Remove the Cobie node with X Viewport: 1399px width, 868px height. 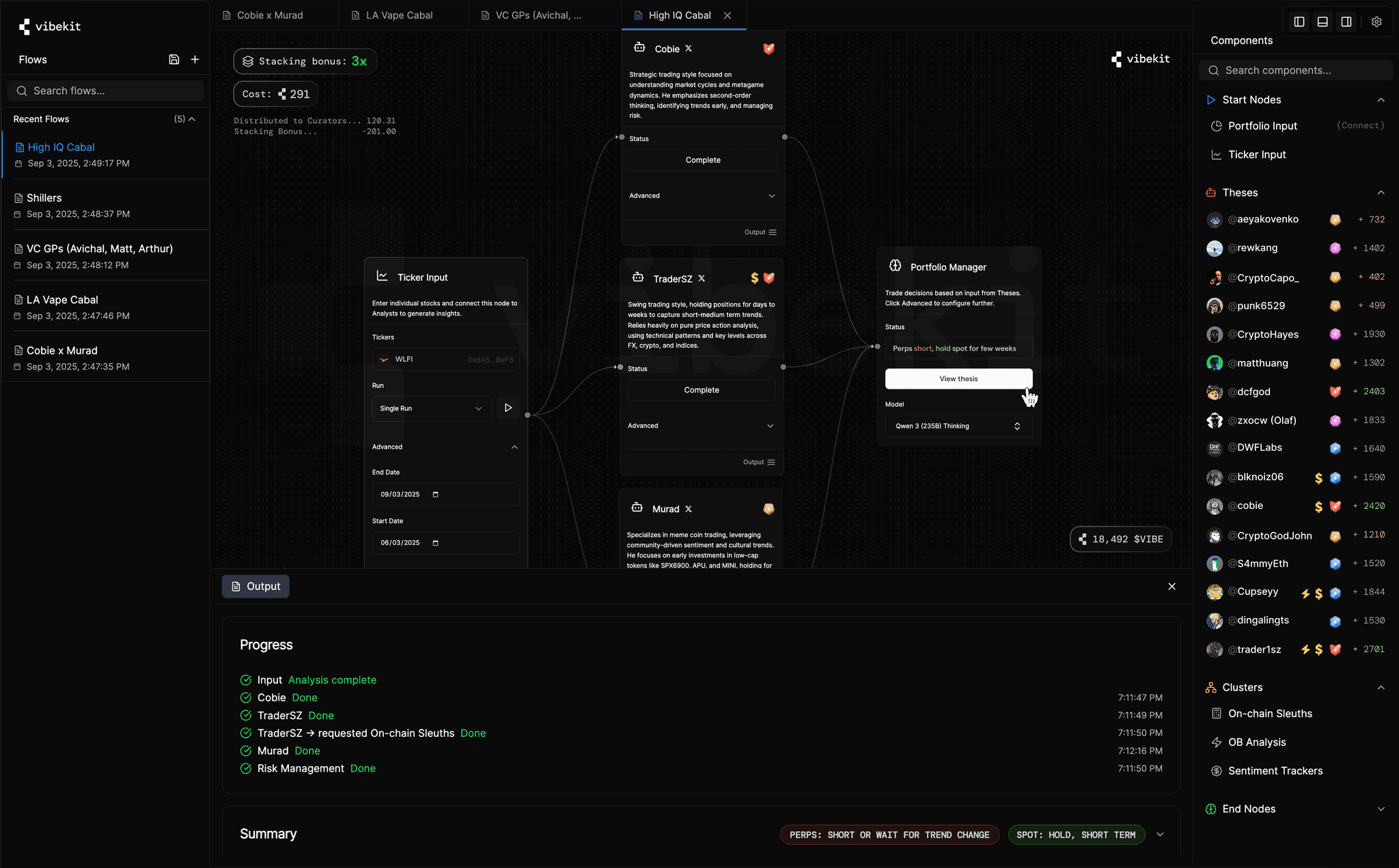(689, 48)
